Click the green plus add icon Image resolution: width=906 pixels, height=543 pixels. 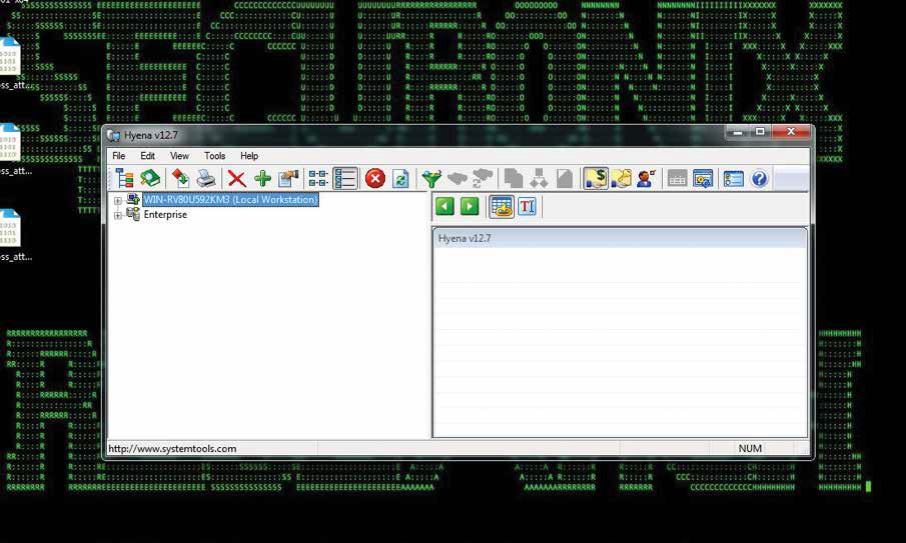point(262,179)
